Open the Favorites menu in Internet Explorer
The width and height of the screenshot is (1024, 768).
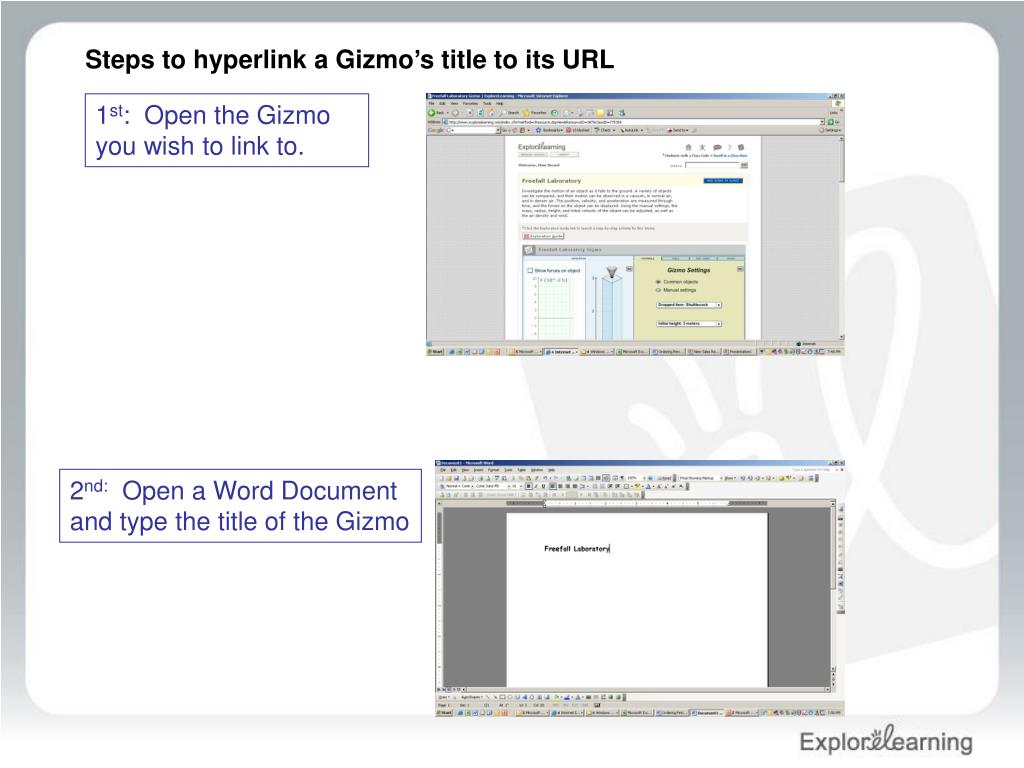tap(470, 103)
